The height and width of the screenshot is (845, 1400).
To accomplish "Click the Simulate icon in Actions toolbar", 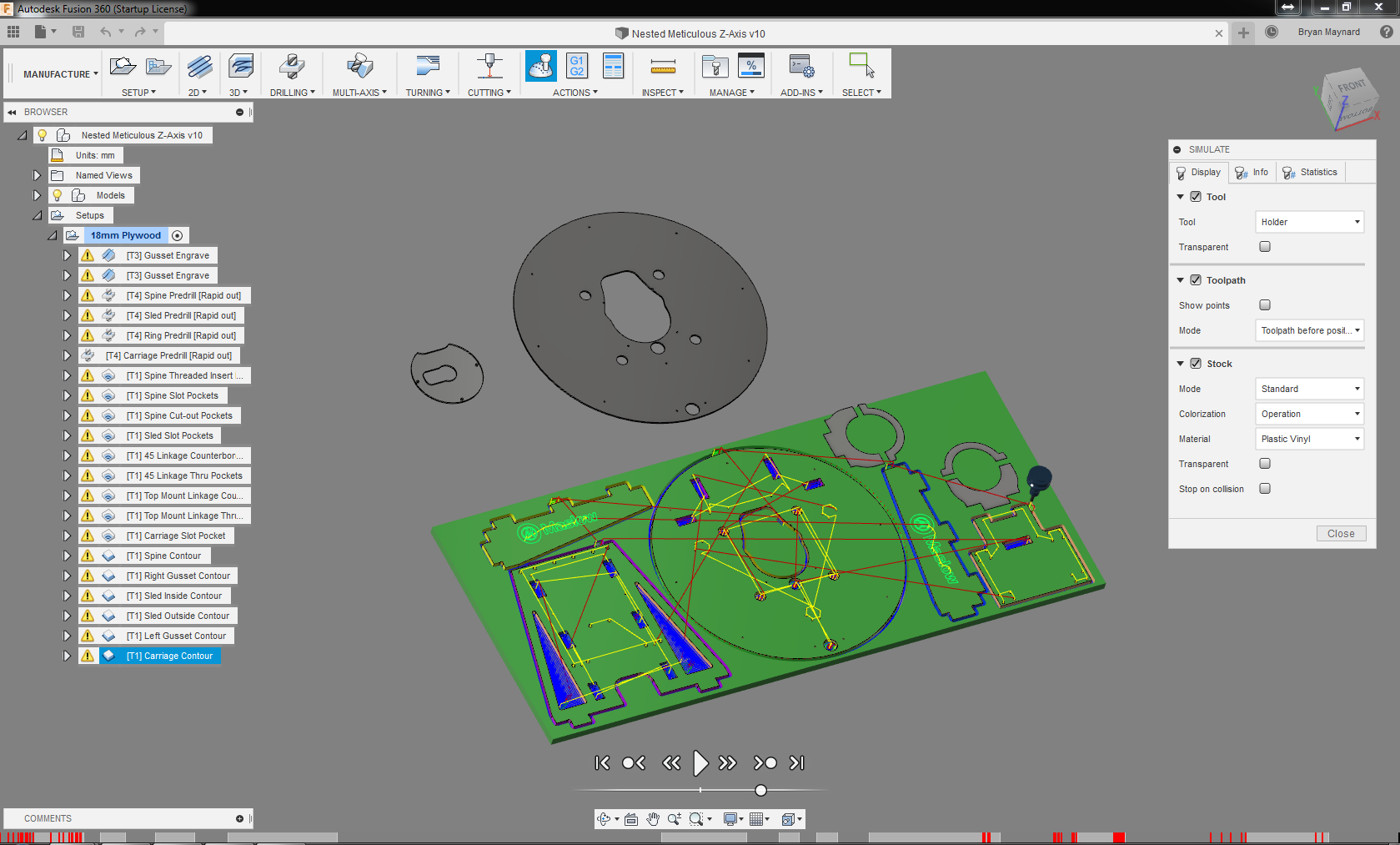I will [x=540, y=66].
